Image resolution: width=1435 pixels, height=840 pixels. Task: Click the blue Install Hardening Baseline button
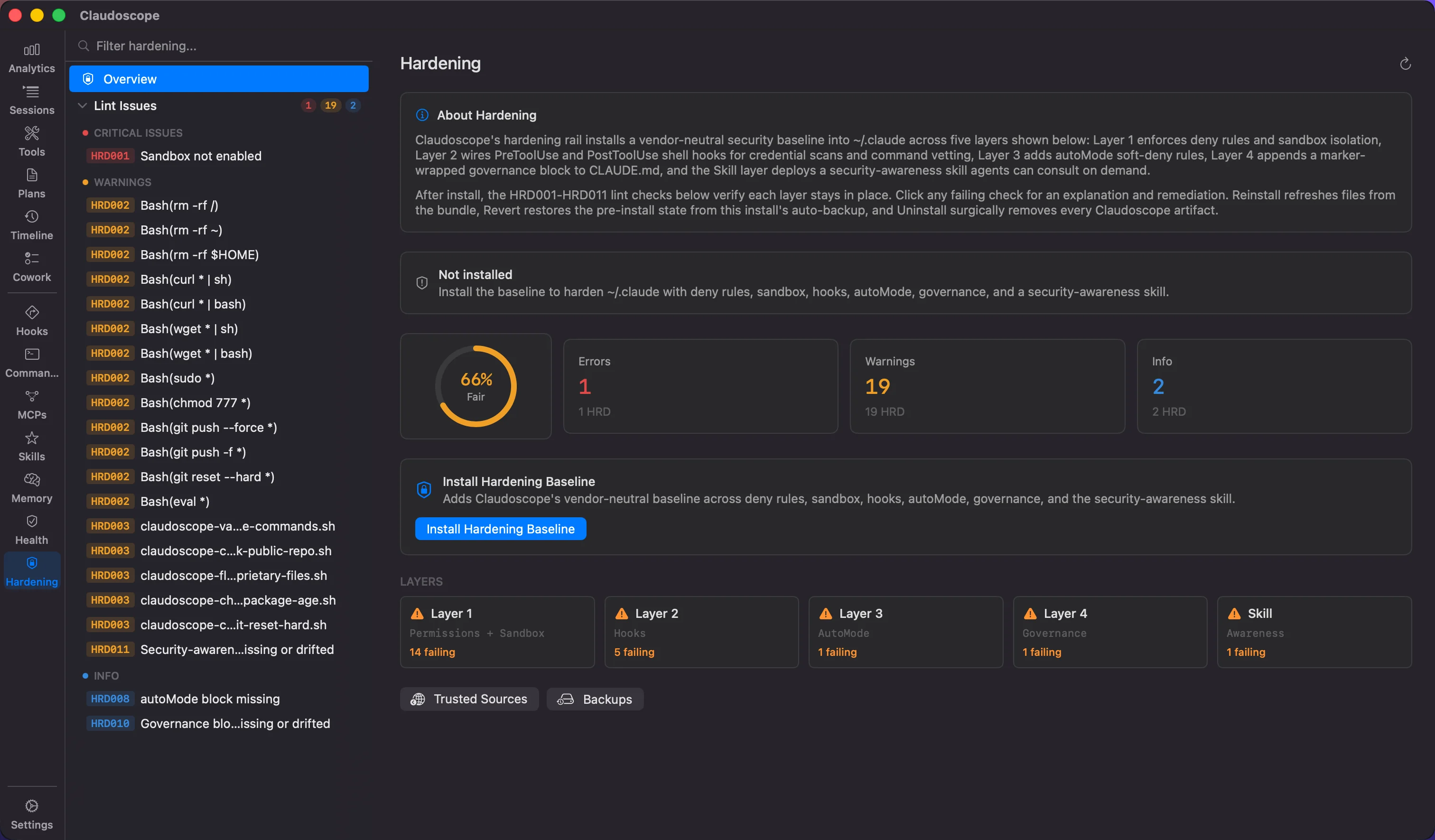click(x=501, y=529)
